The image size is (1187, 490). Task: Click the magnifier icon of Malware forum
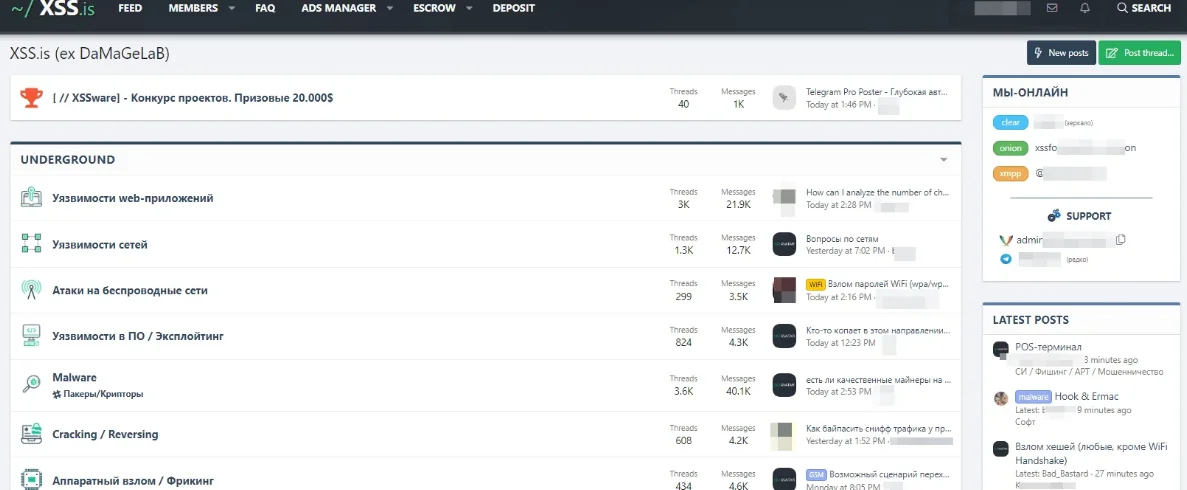tap(31, 384)
